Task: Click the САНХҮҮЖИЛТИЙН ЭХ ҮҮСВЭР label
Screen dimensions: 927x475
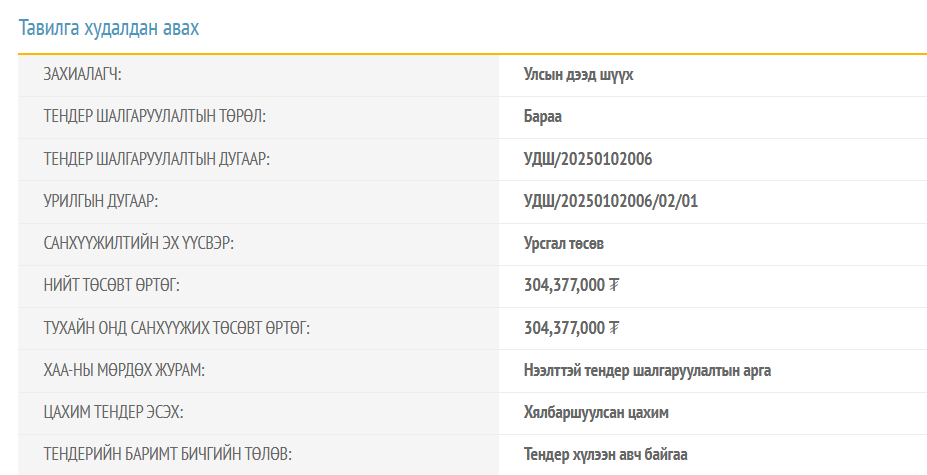Action: tap(138, 244)
